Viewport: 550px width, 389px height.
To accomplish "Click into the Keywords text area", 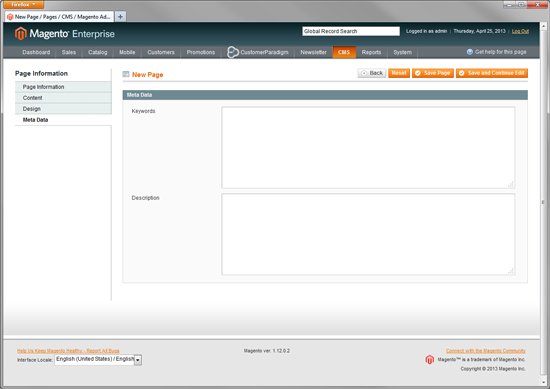I will 368,148.
